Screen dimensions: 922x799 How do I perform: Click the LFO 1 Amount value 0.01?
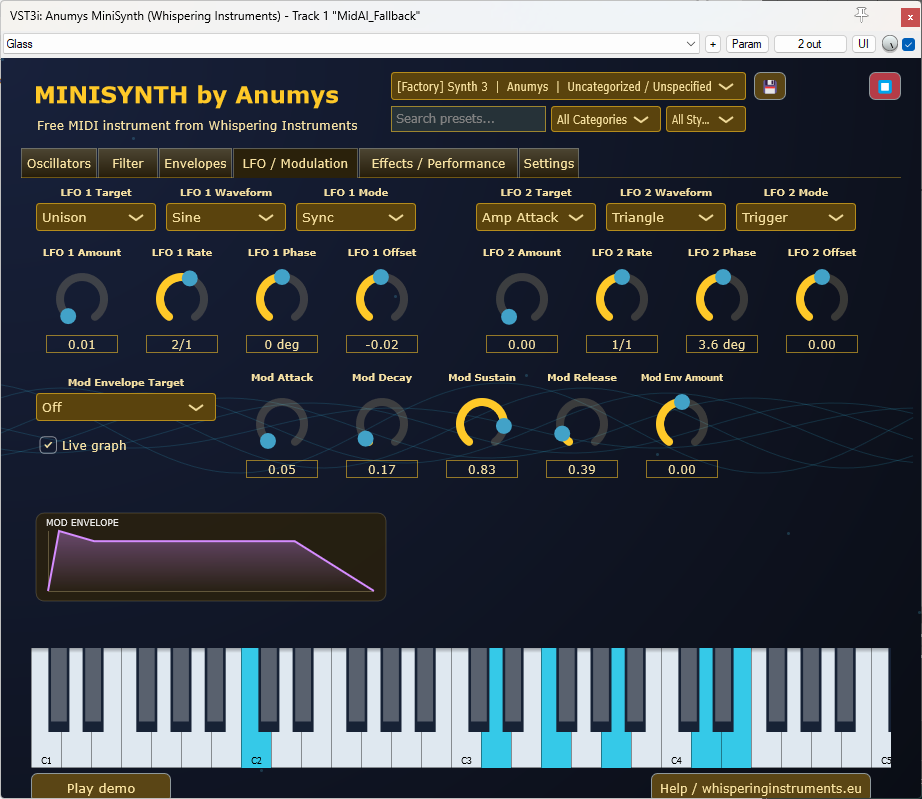82,344
